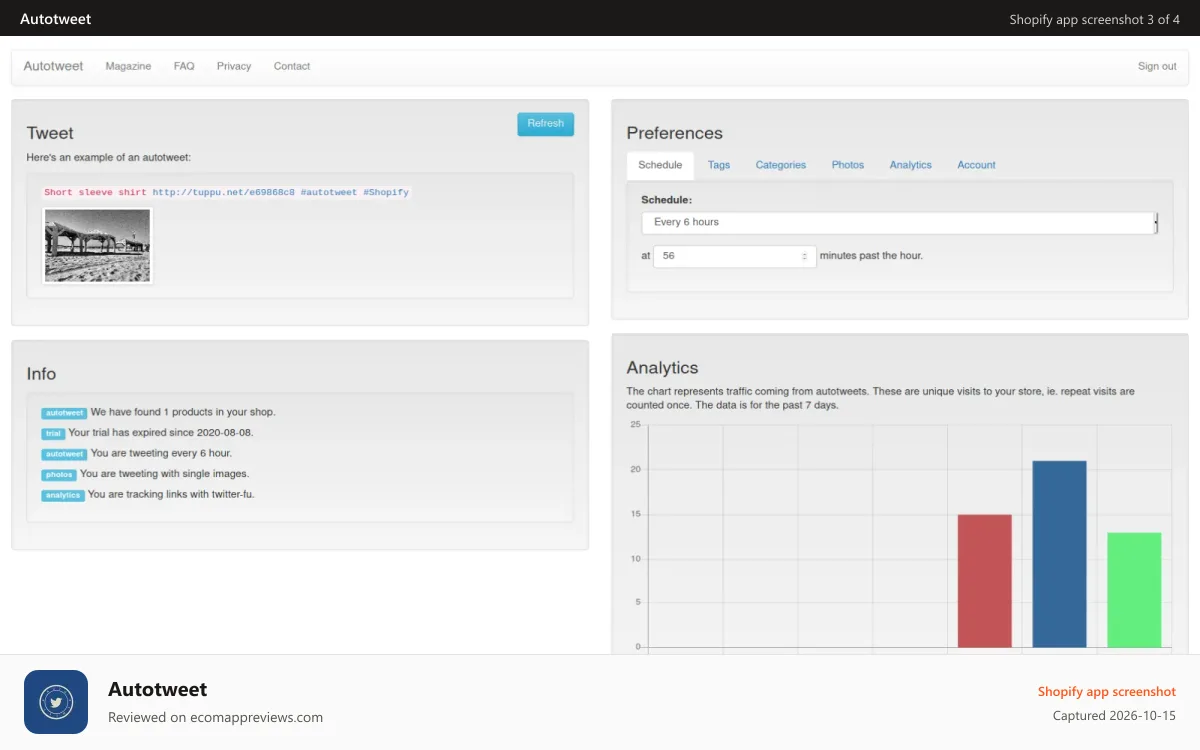Click the green bar in Analytics chart
Screen dimensions: 1200x750
(1135, 590)
